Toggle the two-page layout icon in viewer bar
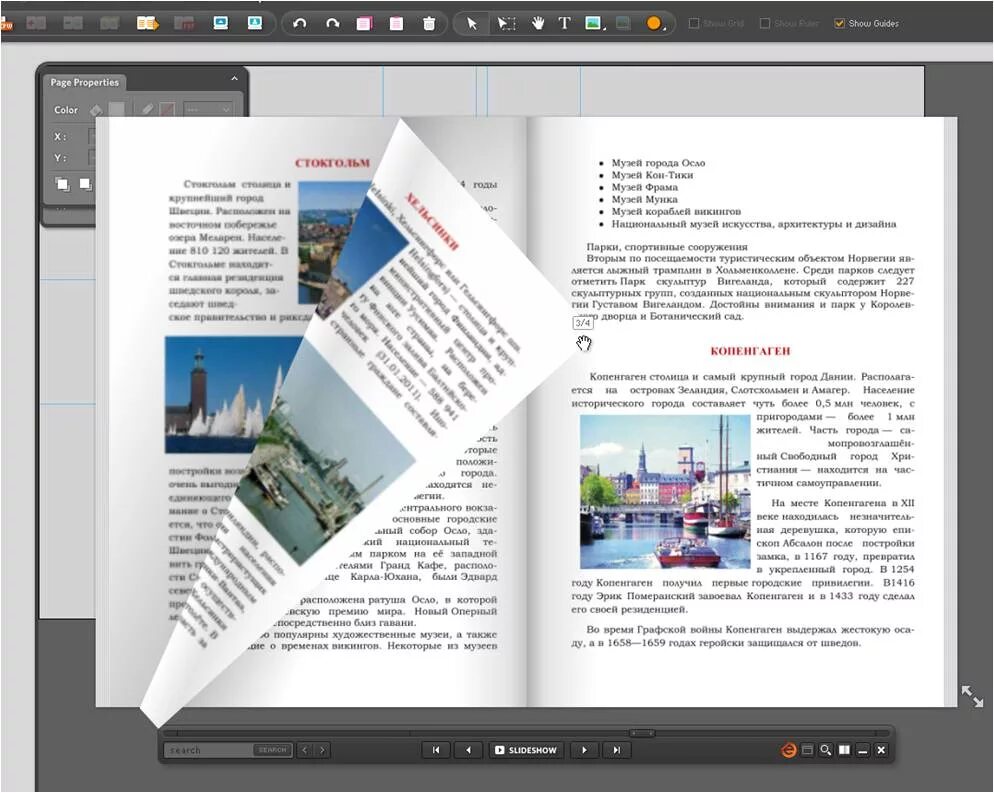 (x=844, y=751)
